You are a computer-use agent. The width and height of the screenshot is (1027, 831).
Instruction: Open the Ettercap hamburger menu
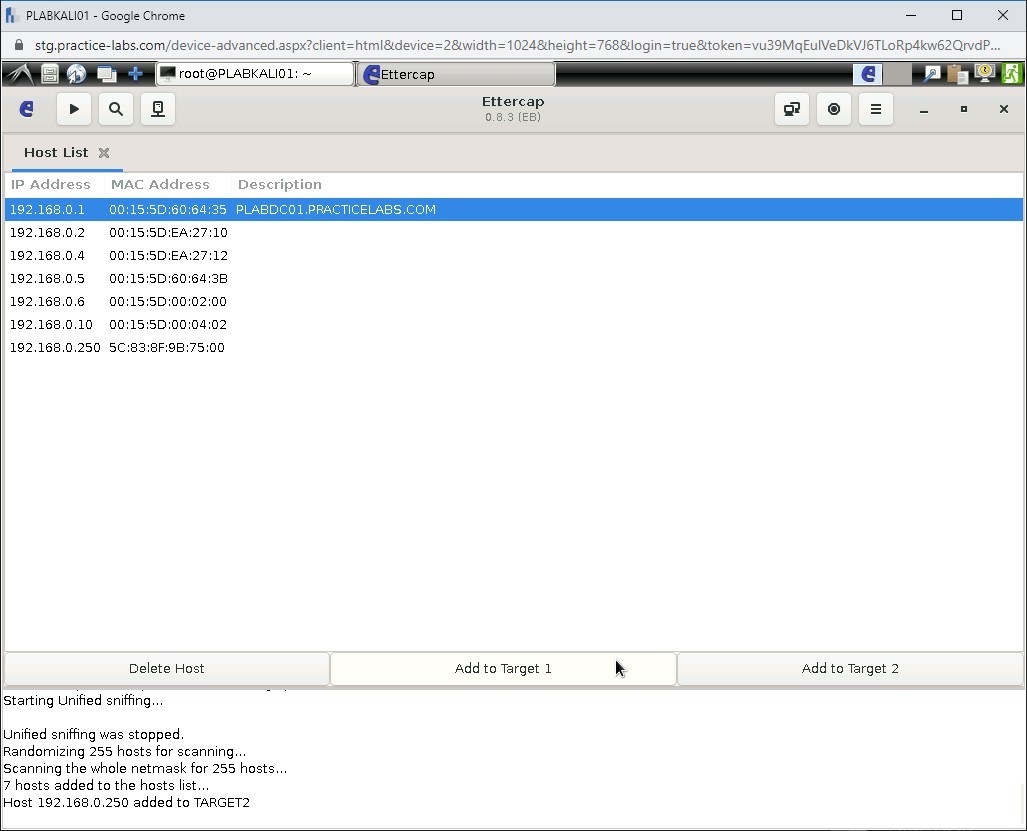875,109
